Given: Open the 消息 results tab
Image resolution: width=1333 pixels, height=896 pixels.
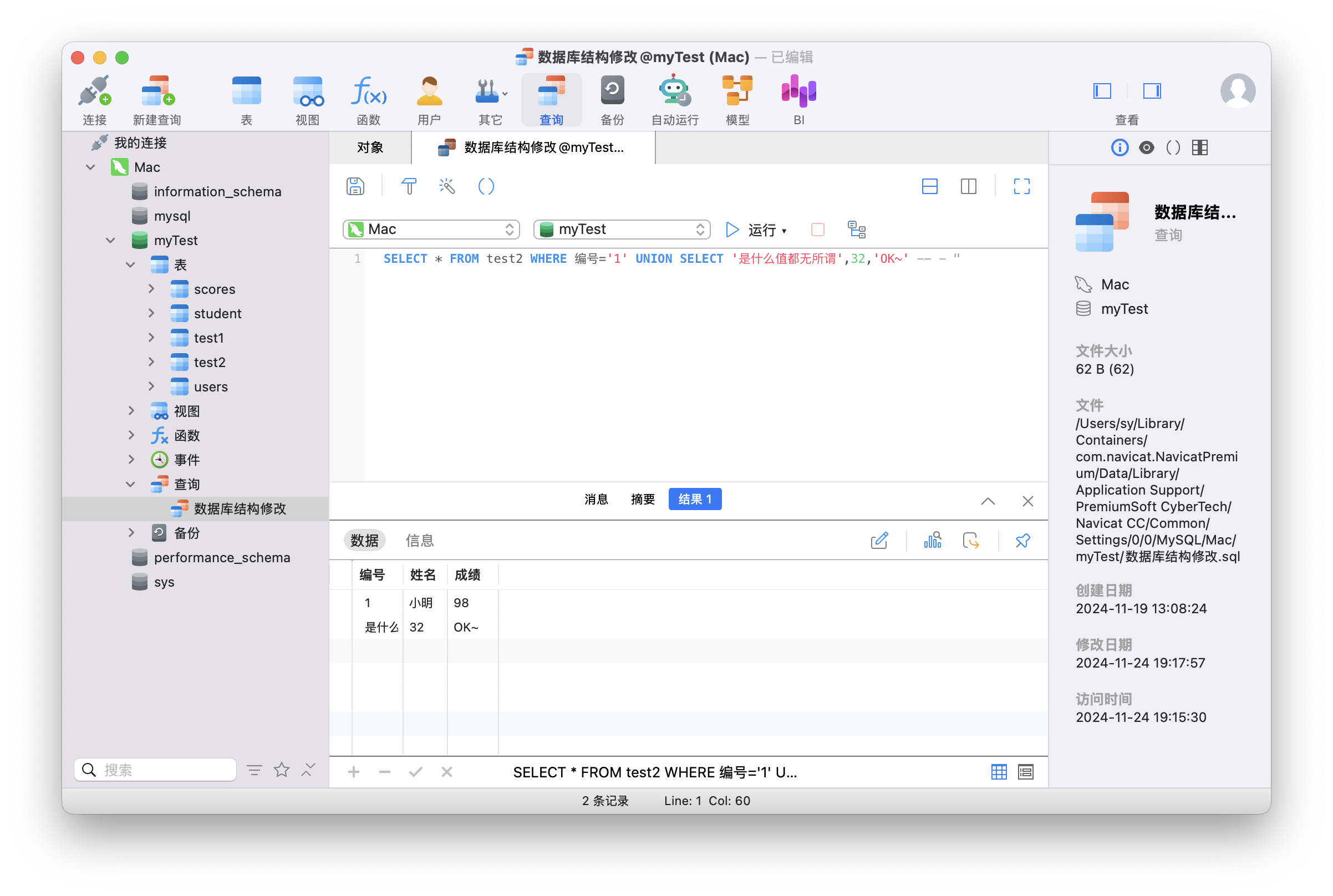Looking at the screenshot, I should tap(596, 500).
